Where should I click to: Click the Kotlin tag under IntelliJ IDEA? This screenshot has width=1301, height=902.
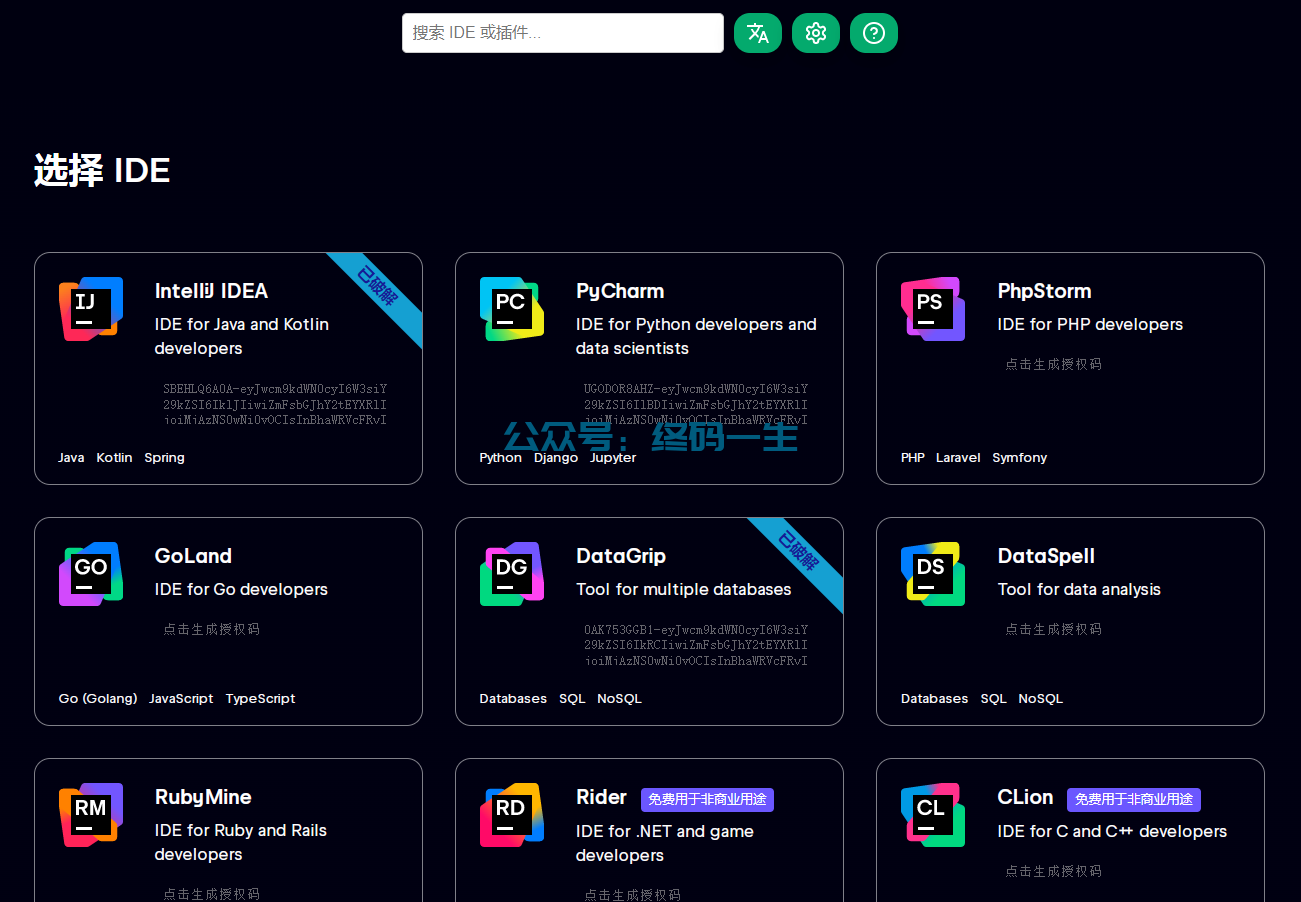(114, 458)
